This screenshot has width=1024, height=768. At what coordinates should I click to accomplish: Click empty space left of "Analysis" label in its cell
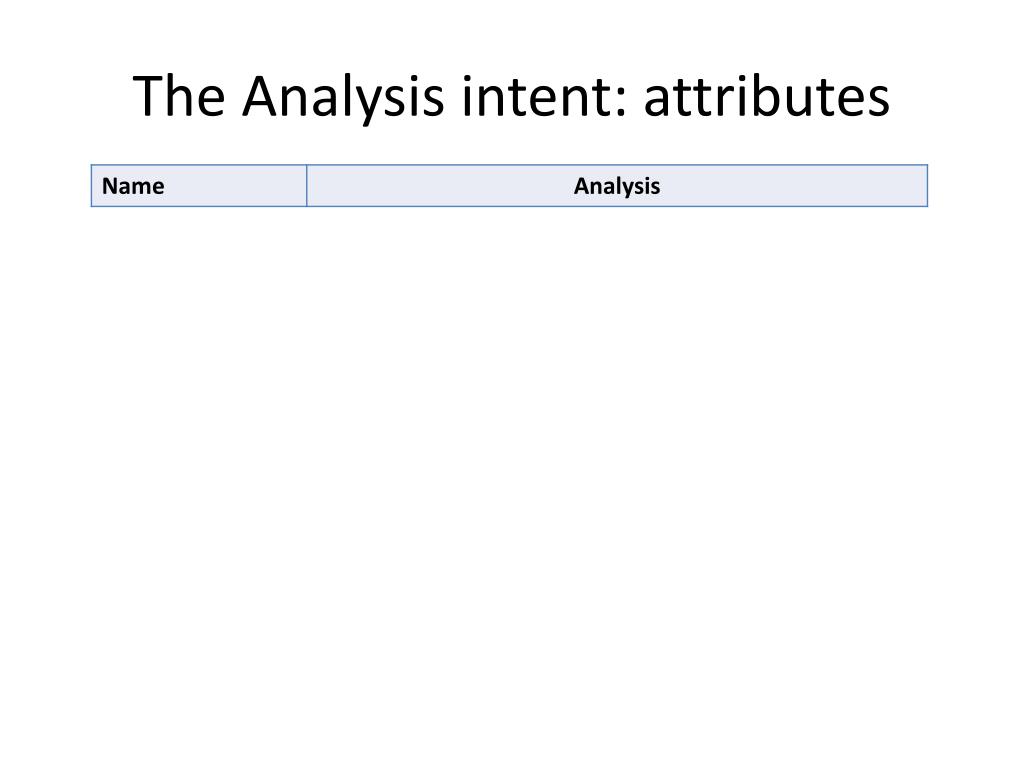(x=438, y=186)
